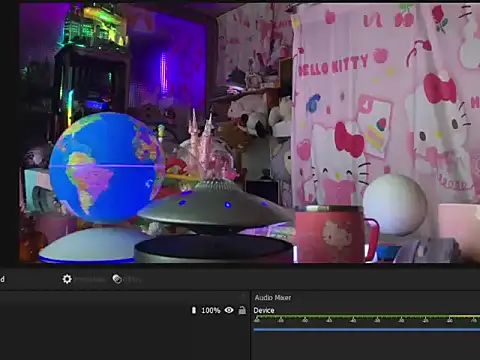Adjust the Device blue volume slider
The image size is (480, 360).
[x=367, y=330]
